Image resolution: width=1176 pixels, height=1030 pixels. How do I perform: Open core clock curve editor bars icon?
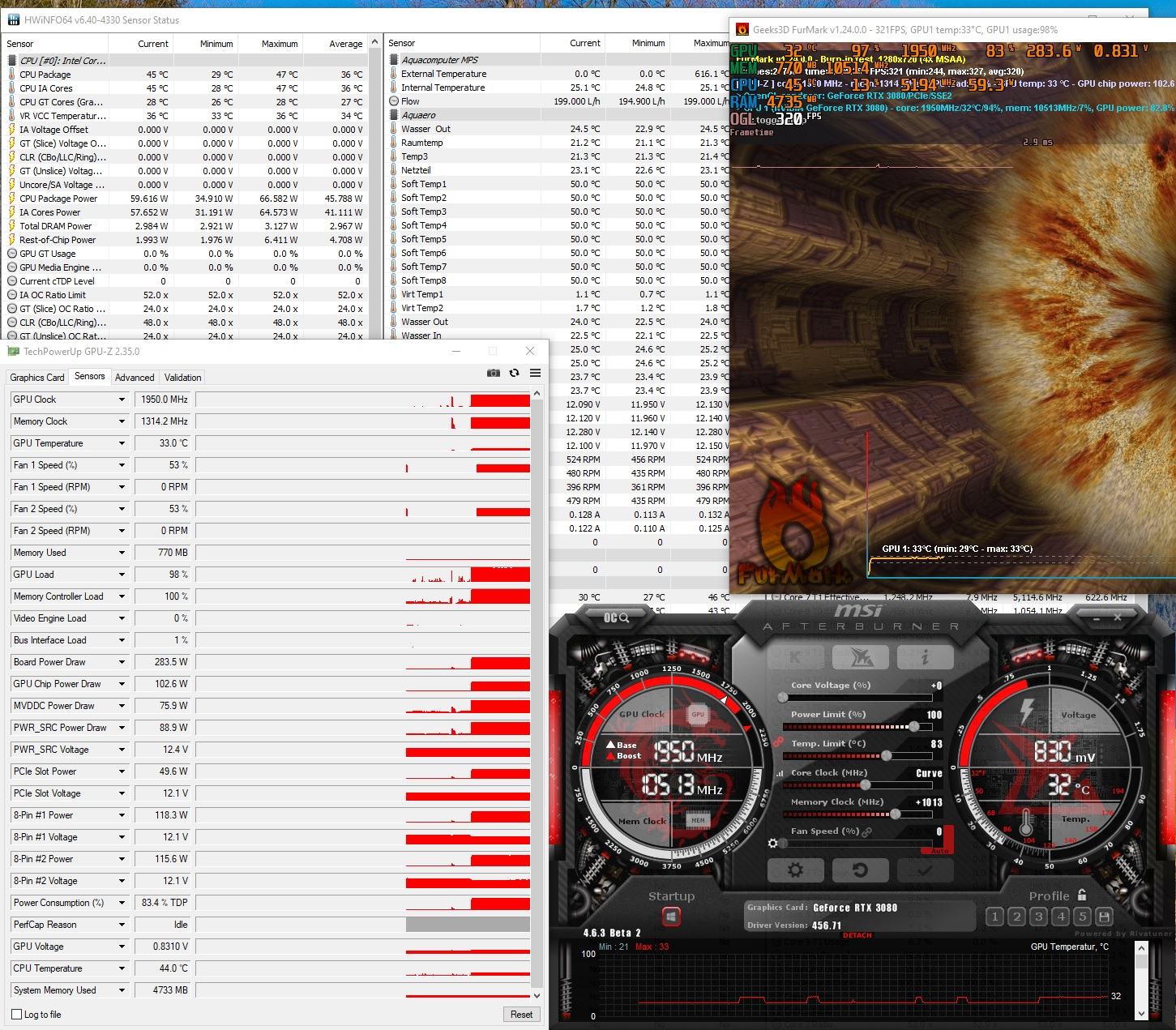780,773
